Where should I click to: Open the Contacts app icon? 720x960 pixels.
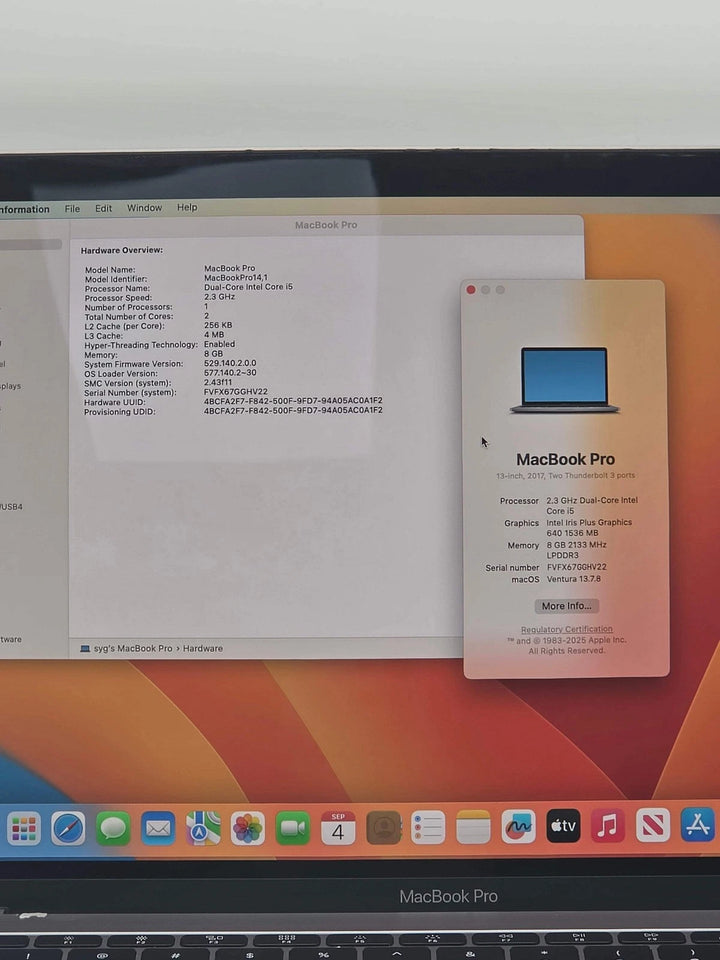click(383, 828)
